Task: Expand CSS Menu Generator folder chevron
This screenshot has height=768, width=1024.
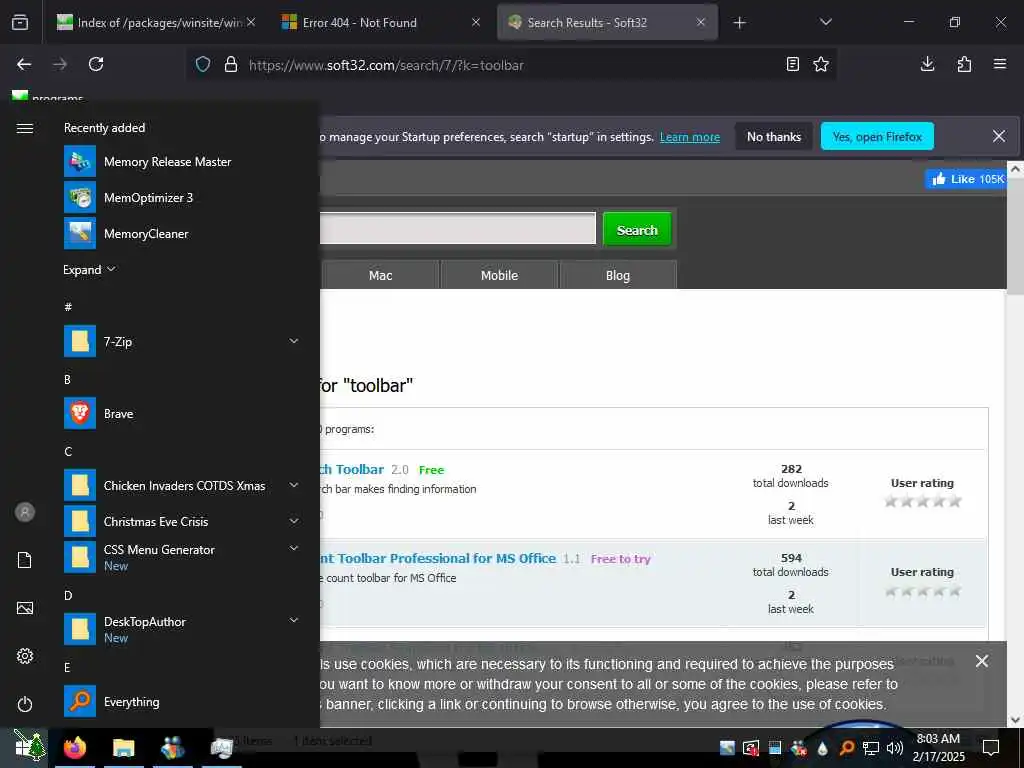Action: [x=294, y=549]
